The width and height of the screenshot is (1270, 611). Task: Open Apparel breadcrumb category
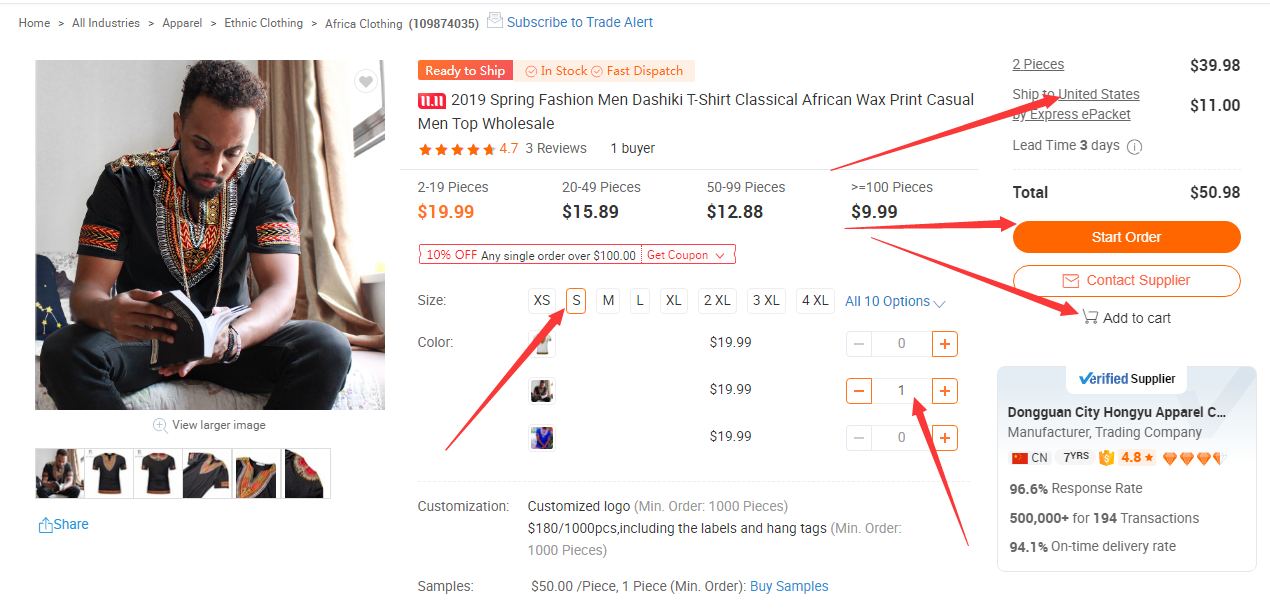[182, 23]
